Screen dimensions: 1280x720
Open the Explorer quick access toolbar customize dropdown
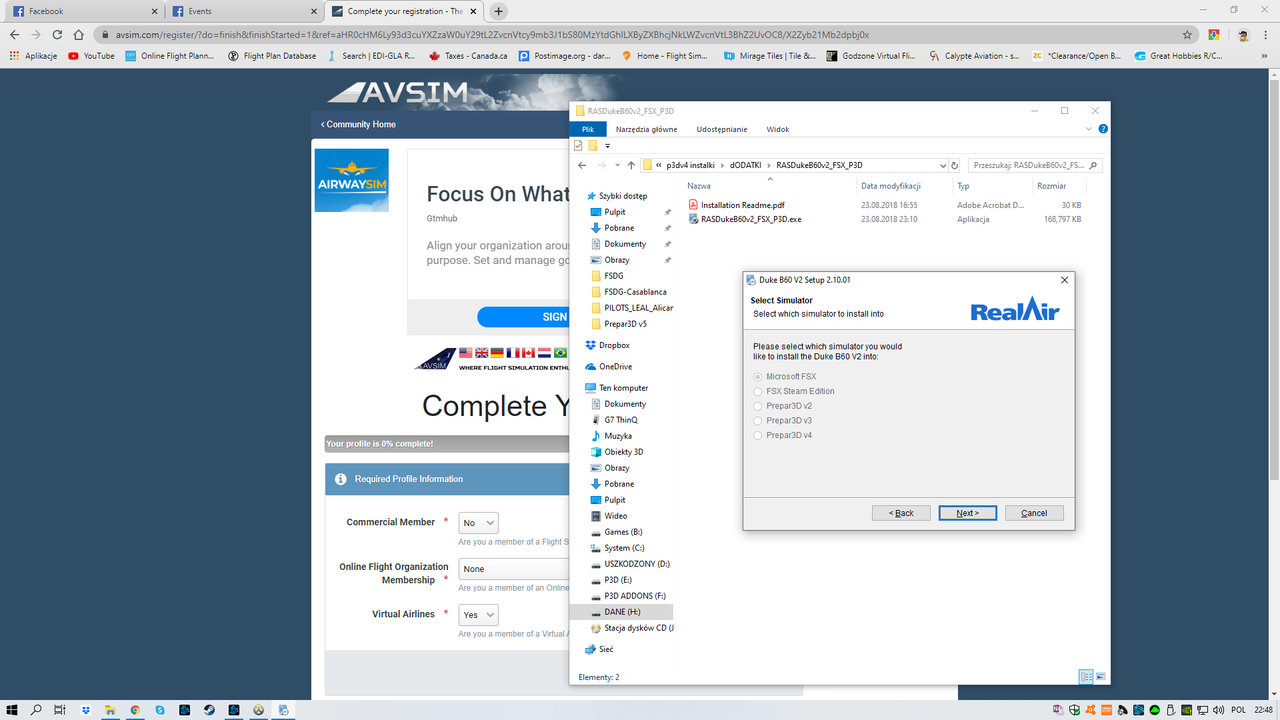(607, 146)
